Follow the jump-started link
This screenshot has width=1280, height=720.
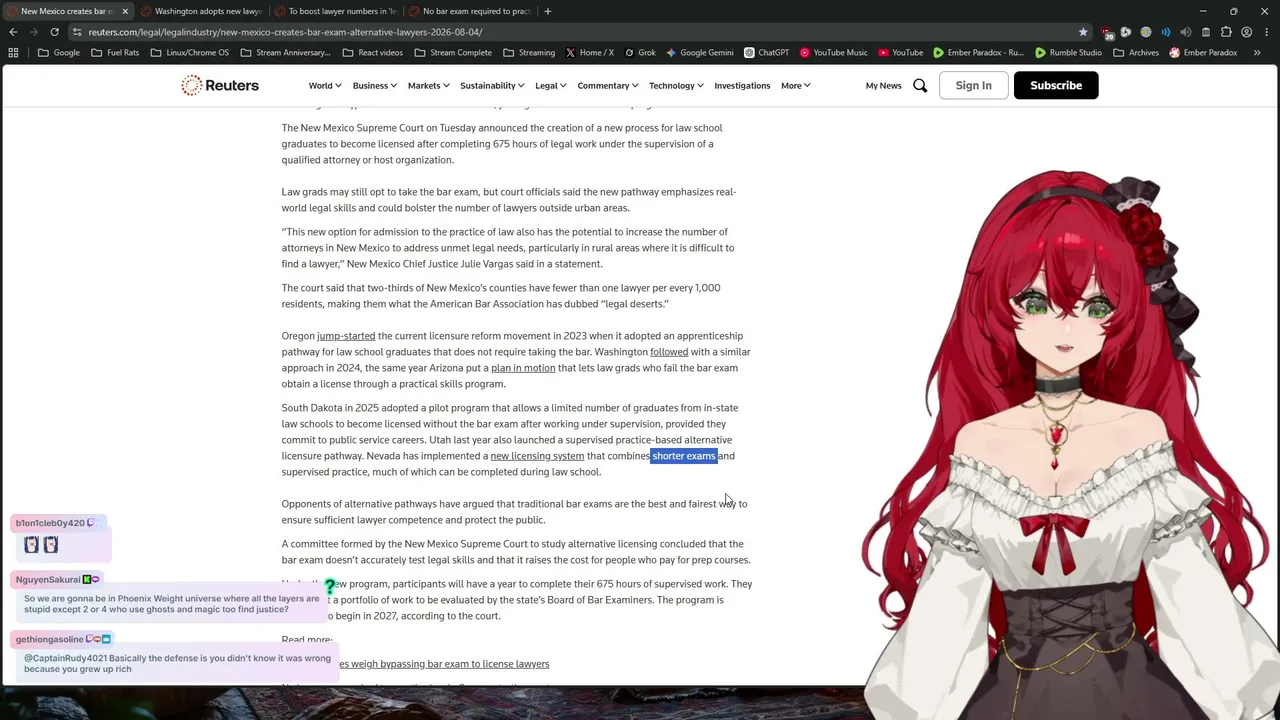point(346,336)
